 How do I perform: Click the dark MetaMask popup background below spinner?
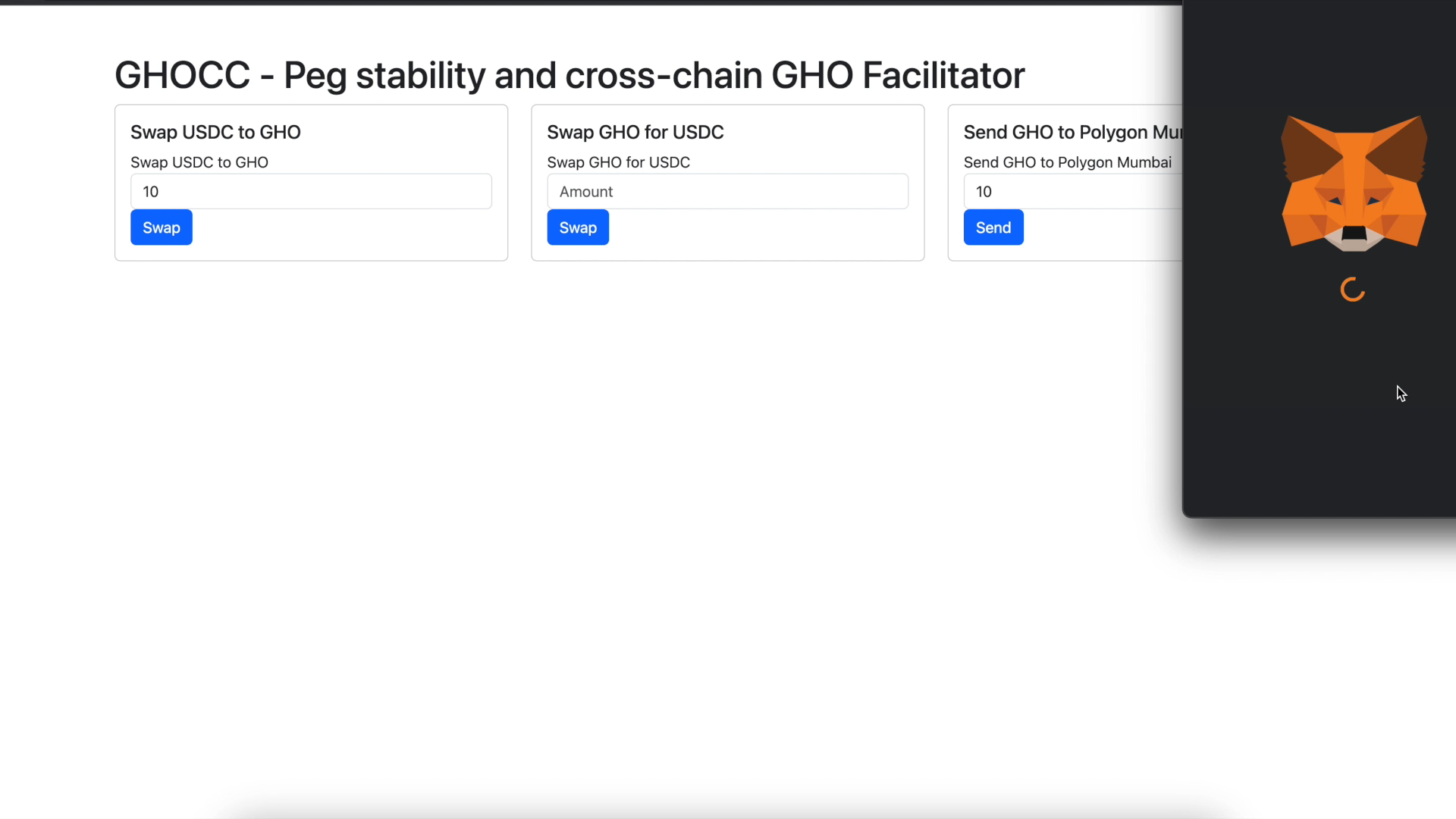1319,425
